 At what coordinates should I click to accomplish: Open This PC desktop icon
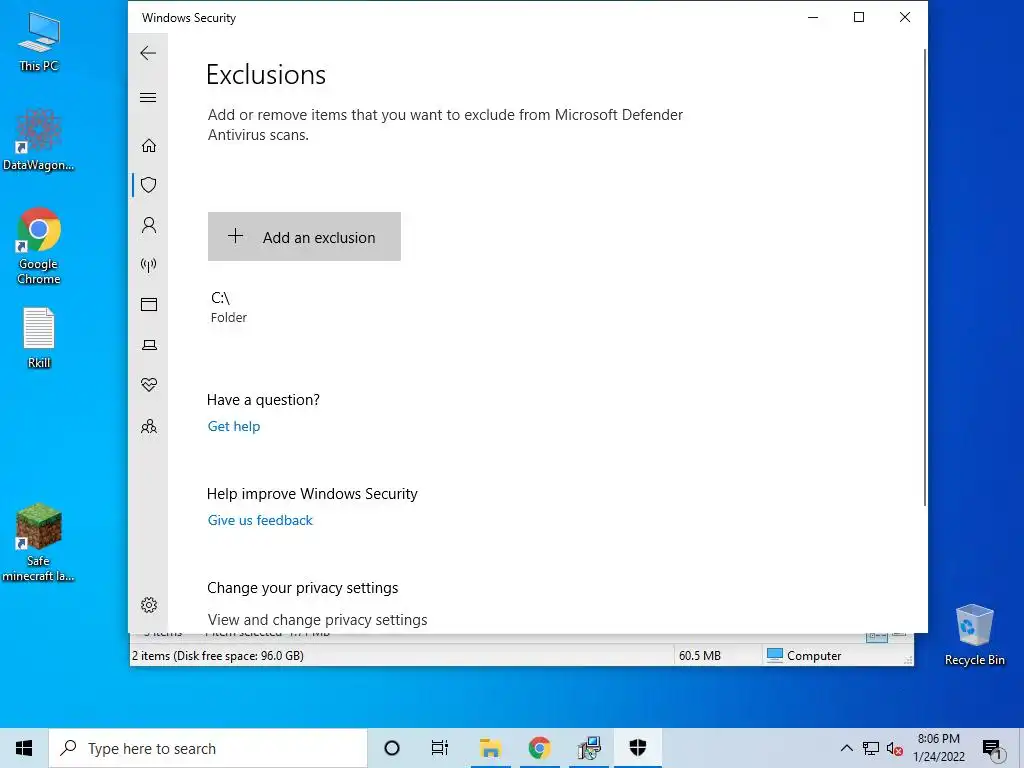pyautogui.click(x=39, y=41)
